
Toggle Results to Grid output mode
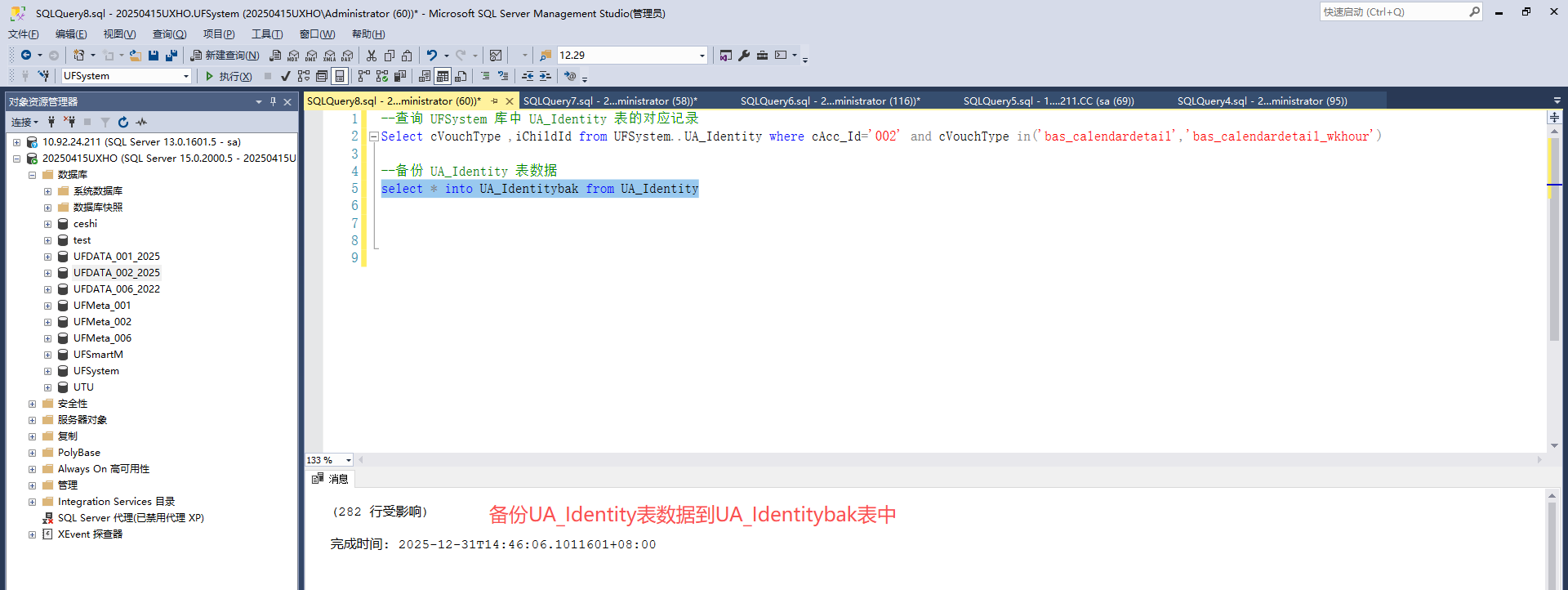click(x=443, y=76)
